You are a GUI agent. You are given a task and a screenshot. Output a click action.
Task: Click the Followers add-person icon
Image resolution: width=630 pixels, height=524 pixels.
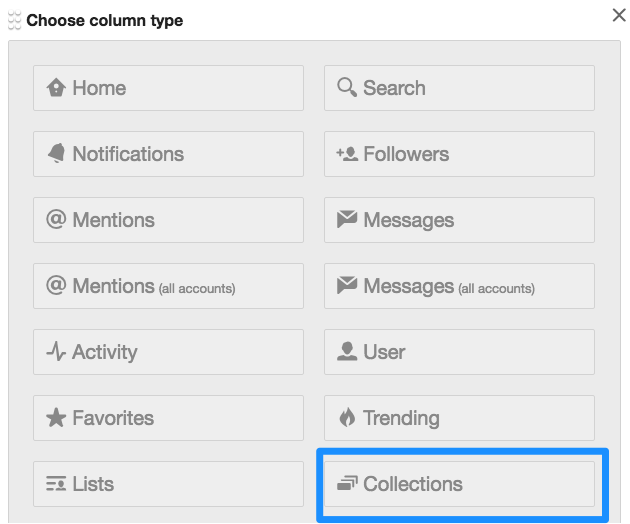[x=347, y=154]
